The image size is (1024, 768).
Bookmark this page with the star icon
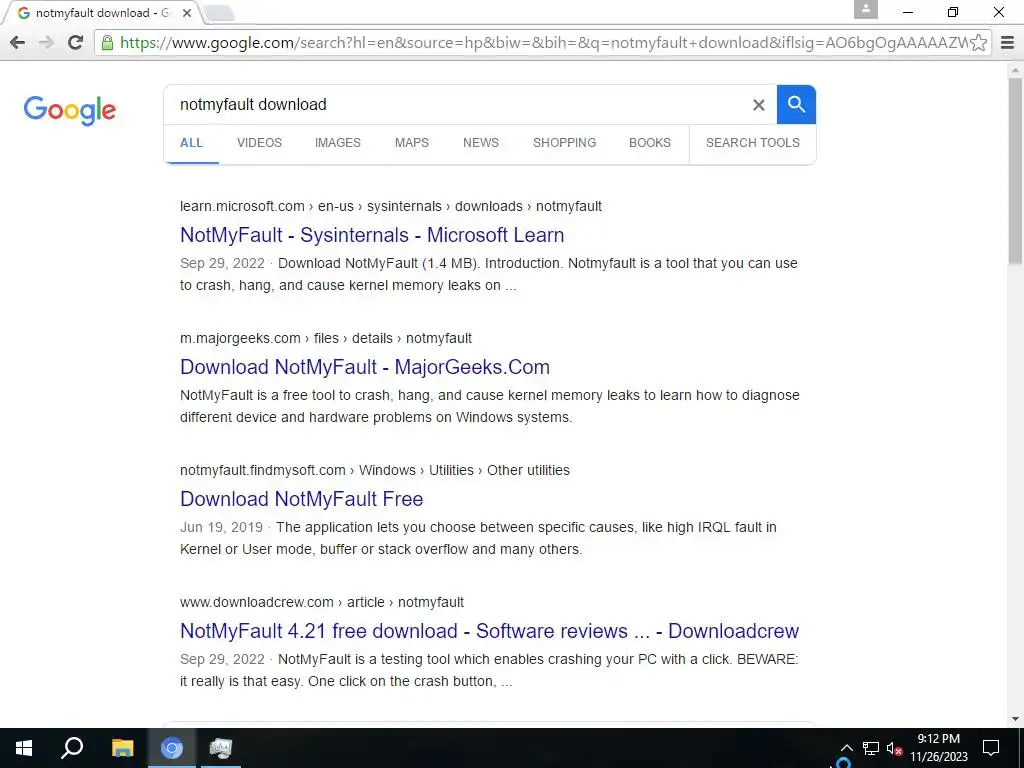pos(978,43)
